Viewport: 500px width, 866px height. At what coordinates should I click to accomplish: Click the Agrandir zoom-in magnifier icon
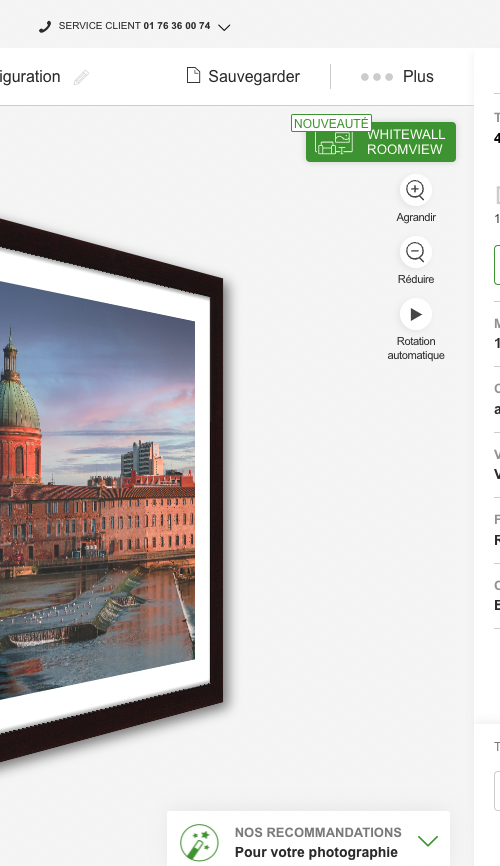click(415, 190)
